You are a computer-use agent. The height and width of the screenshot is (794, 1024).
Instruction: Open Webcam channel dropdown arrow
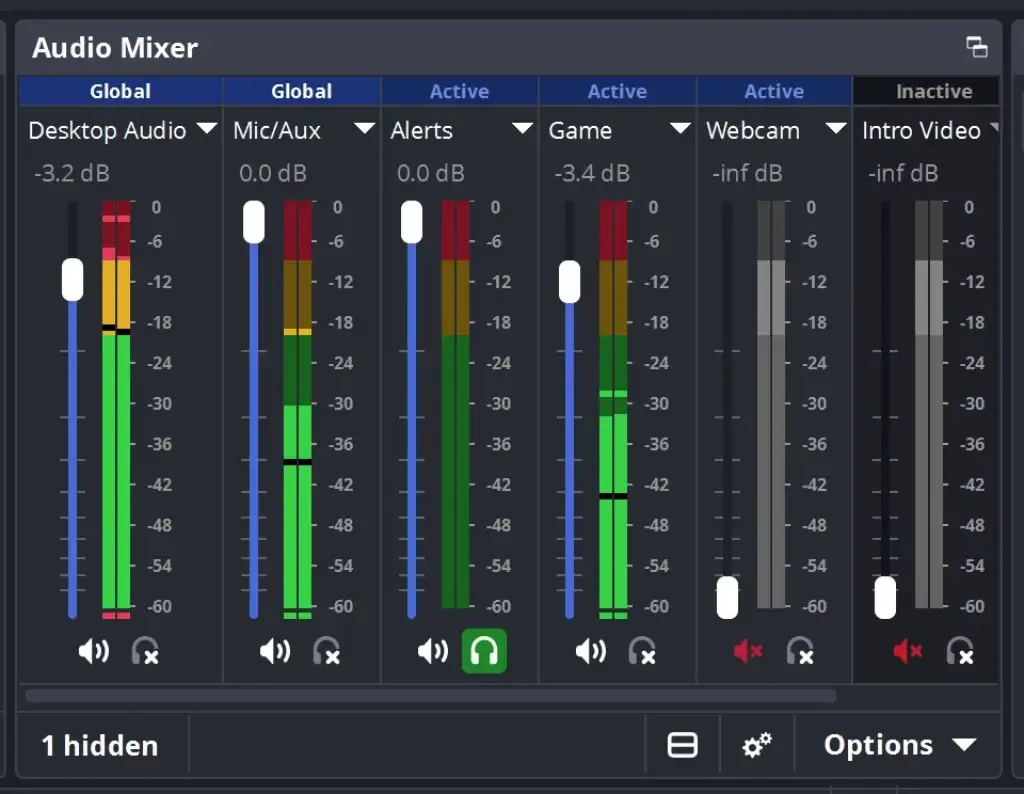point(837,128)
